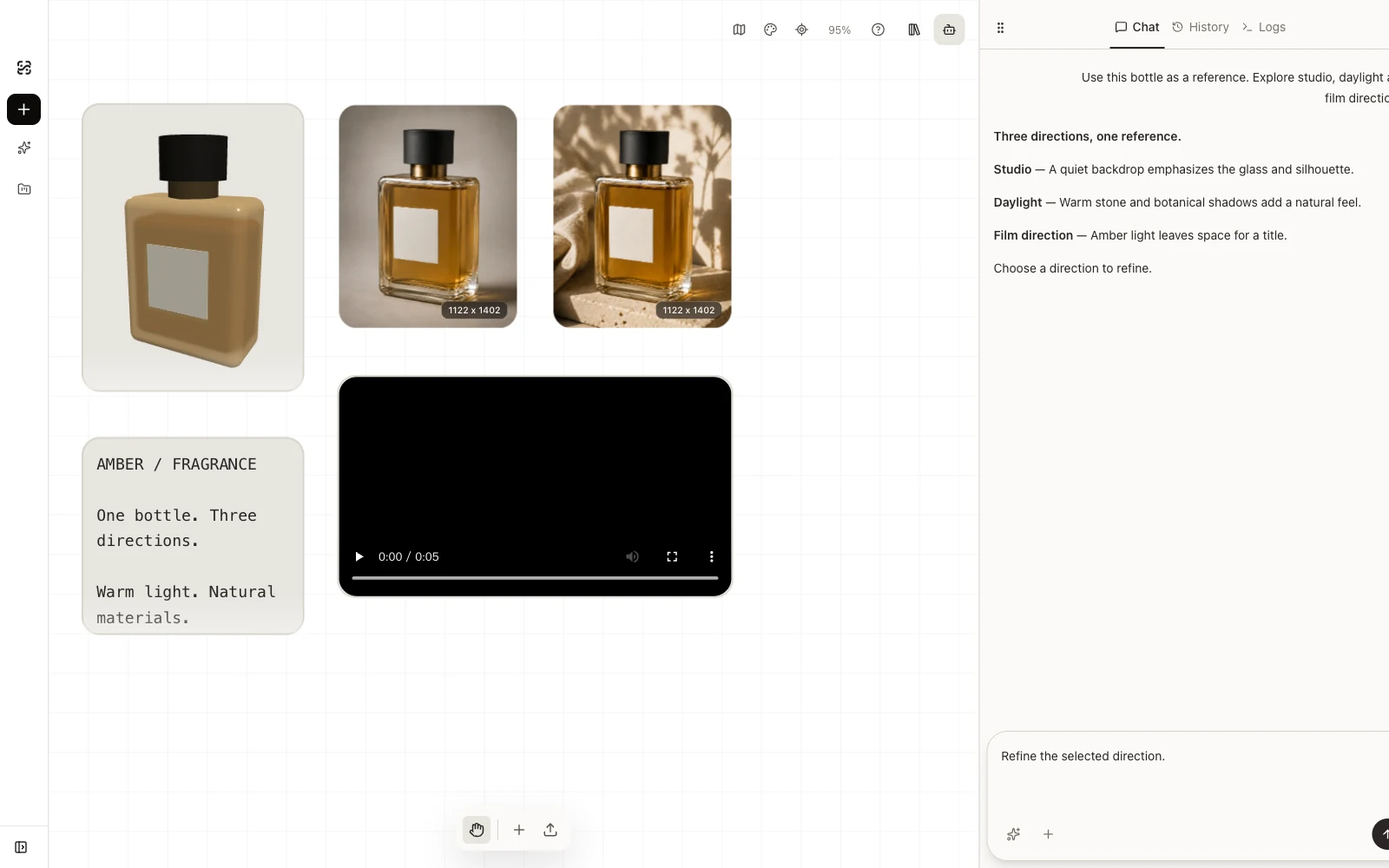
Task: Select the AMBER / FRAGRANCE text note
Action: click(193, 536)
